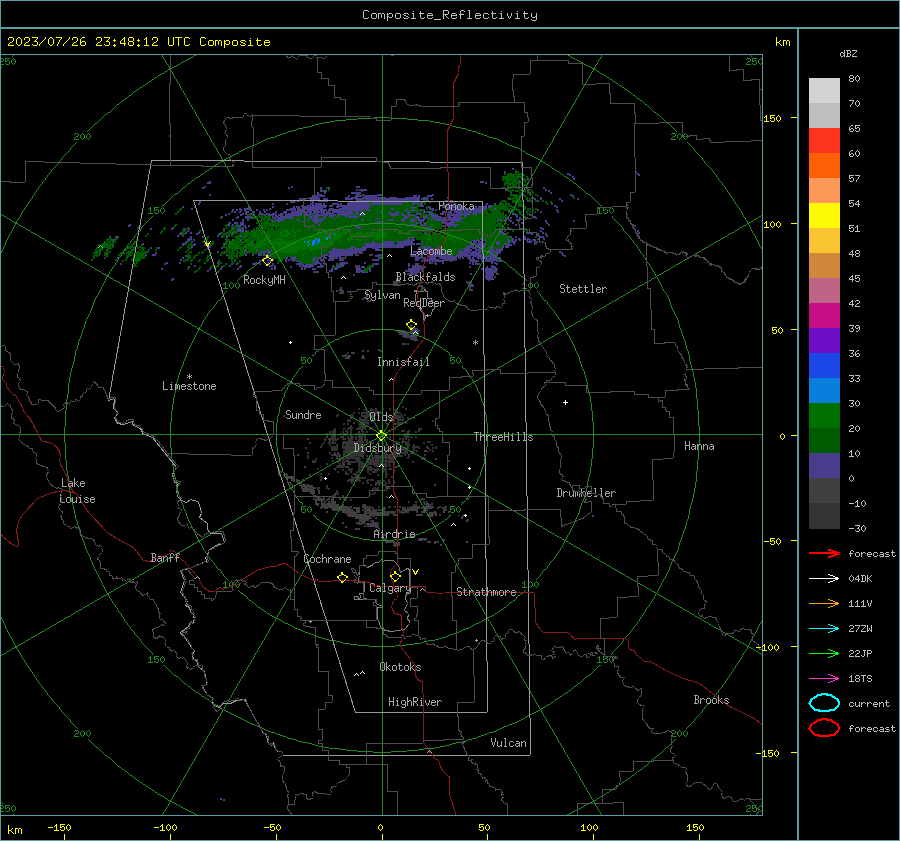Click the Vulcan town label
Screen dimensions: 900x841
point(509,743)
